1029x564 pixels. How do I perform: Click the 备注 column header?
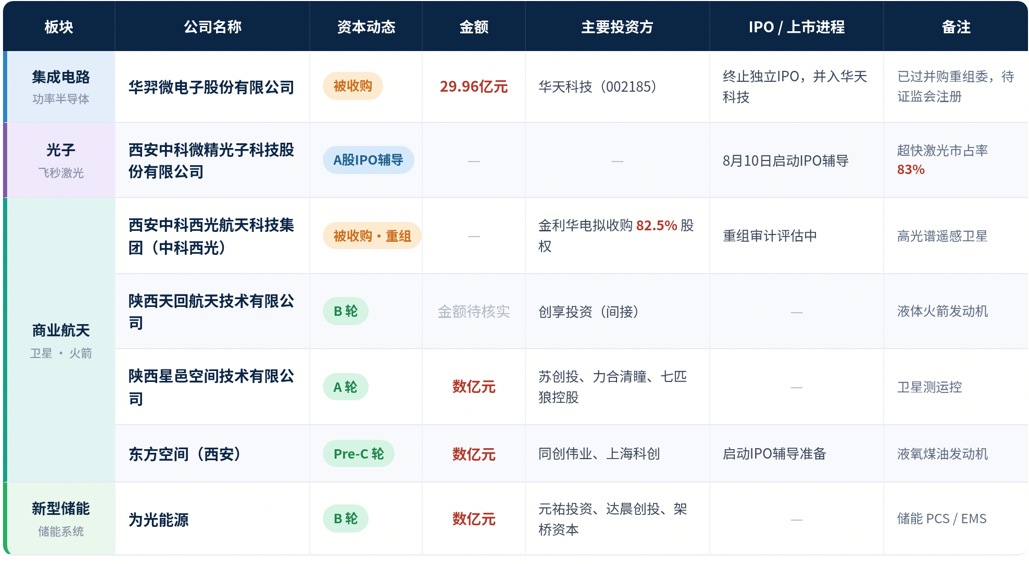pos(956,27)
